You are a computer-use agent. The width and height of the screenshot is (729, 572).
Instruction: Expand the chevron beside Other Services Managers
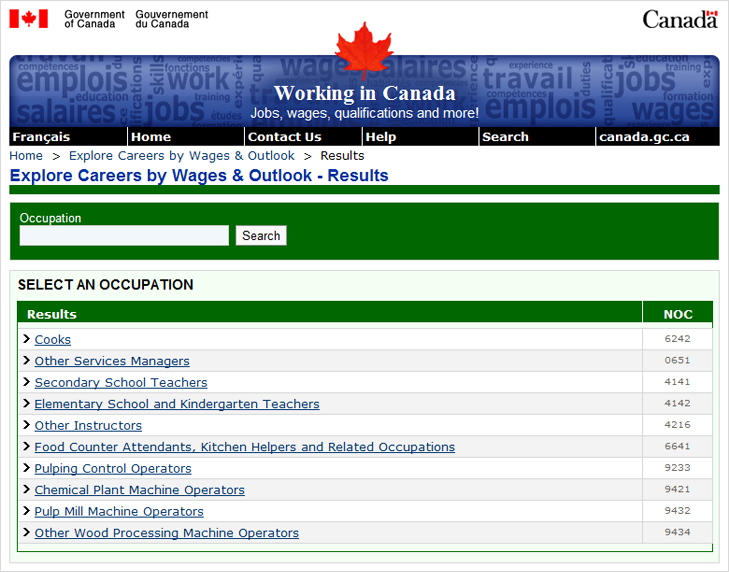pos(27,360)
